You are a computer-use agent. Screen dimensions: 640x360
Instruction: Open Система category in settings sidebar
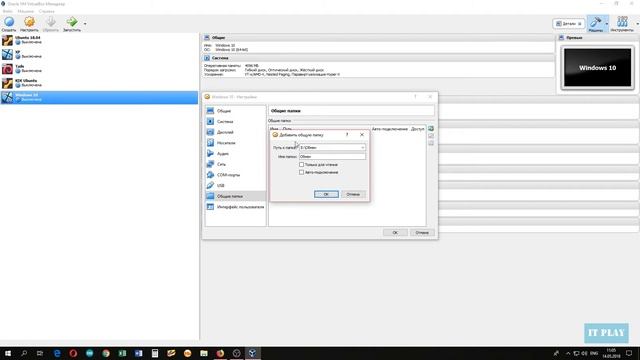[236, 121]
